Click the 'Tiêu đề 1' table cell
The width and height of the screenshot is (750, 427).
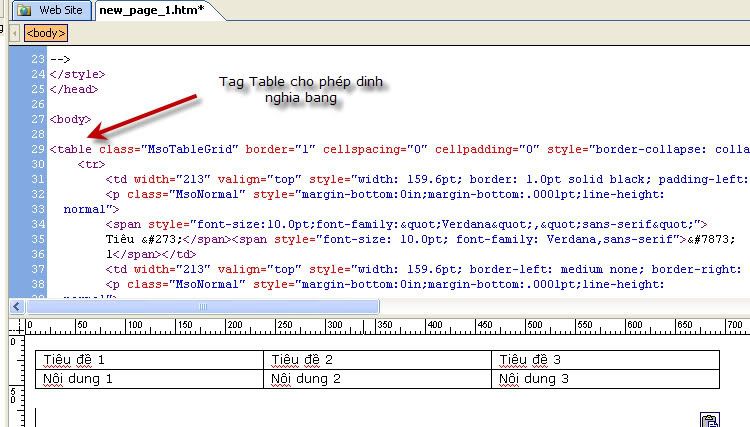pos(149,360)
